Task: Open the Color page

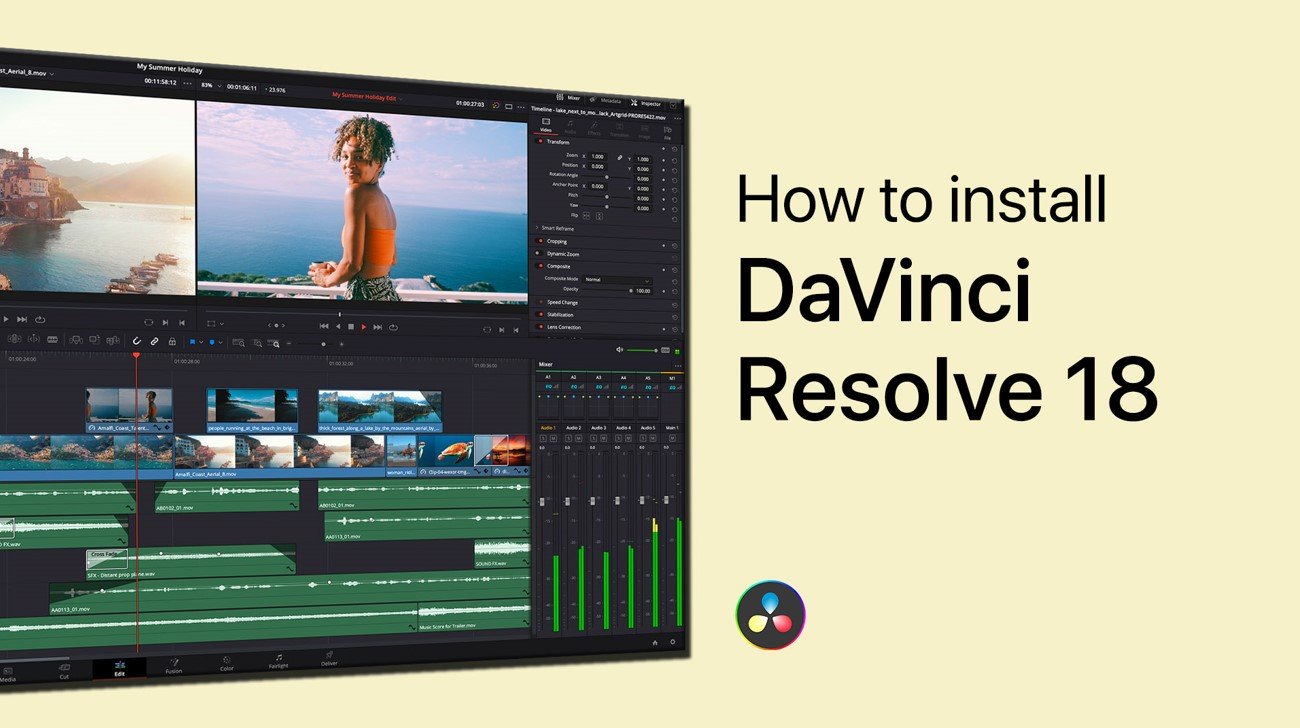Action: 226,664
